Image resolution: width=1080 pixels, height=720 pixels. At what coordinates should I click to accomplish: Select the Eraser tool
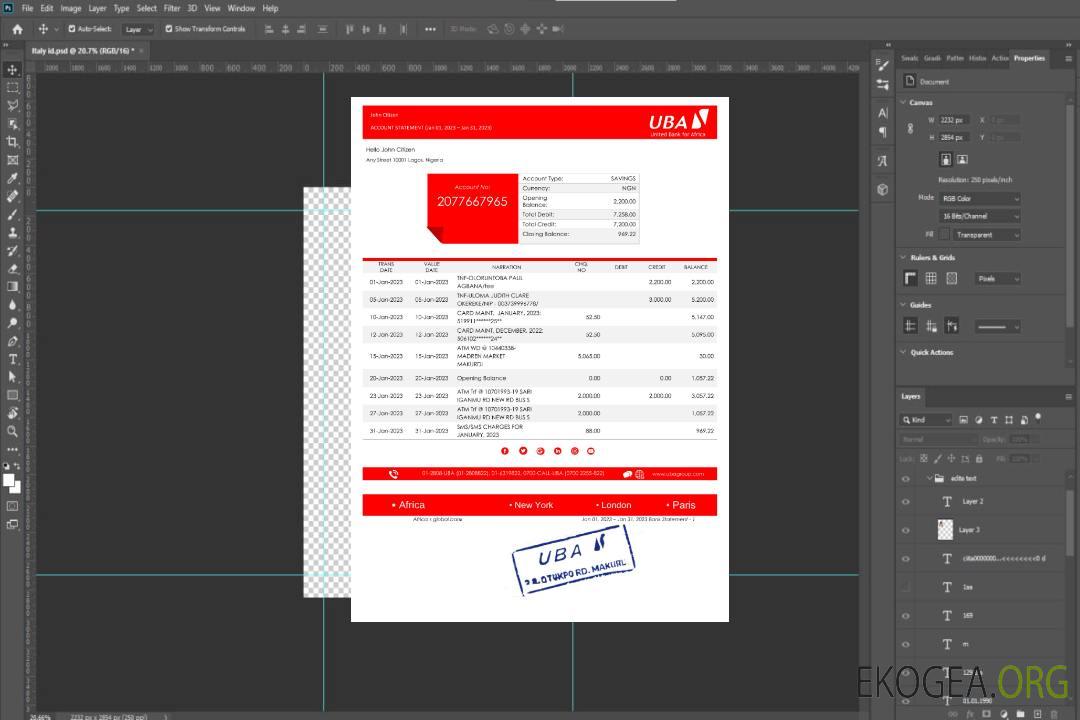point(12,269)
